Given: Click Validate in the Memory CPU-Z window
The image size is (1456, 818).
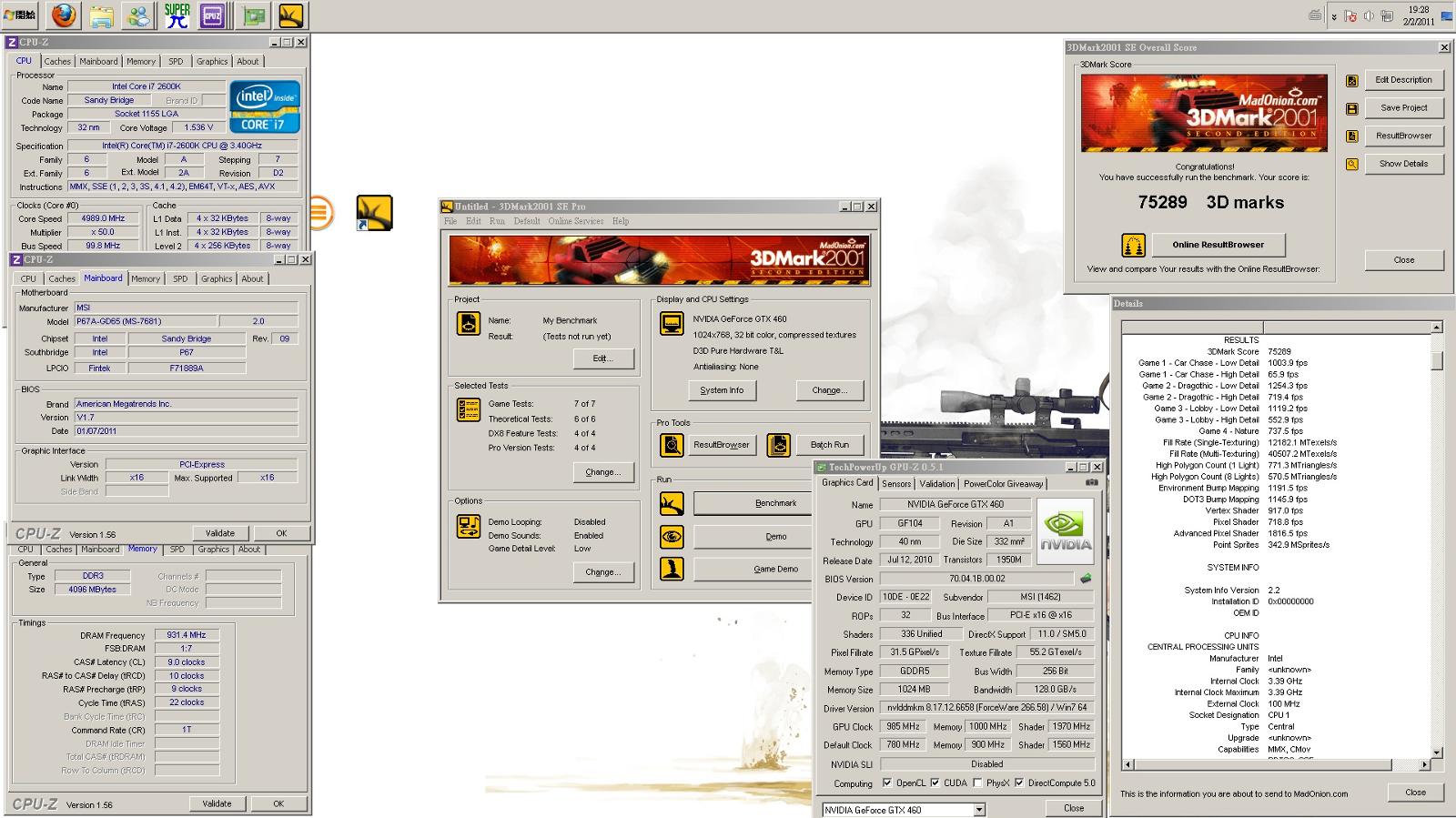Looking at the screenshot, I should [217, 803].
